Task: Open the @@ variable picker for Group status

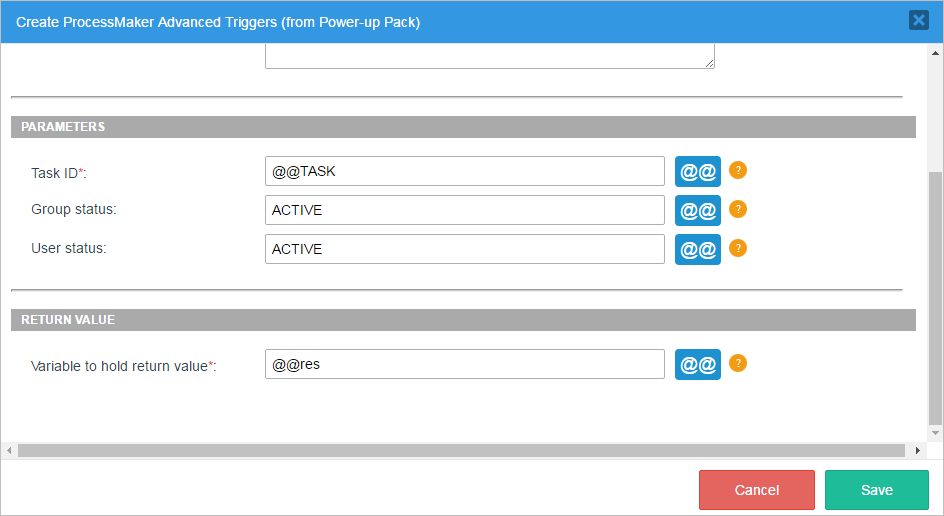Action: point(697,210)
